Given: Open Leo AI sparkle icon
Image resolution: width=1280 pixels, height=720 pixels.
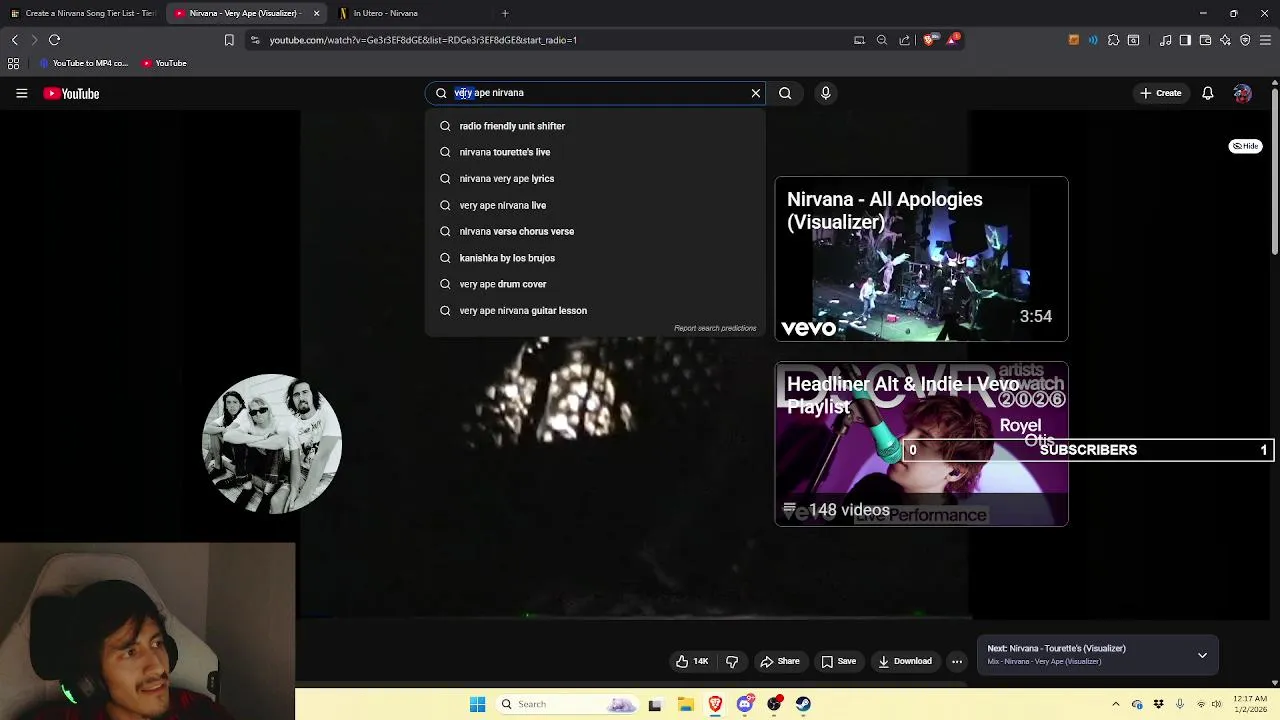Looking at the screenshot, I should click(x=1225, y=40).
